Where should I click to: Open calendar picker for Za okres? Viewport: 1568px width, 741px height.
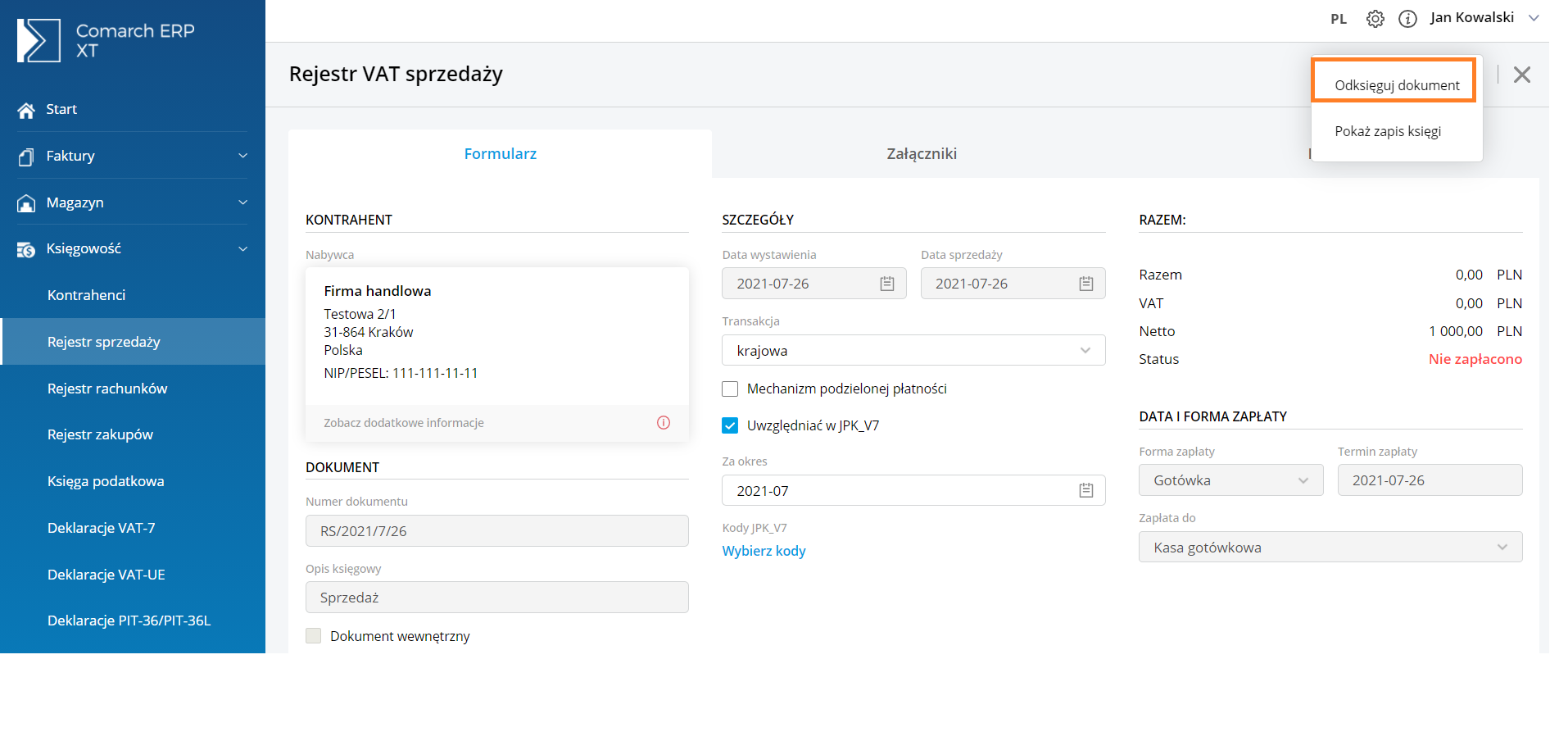(x=1086, y=490)
